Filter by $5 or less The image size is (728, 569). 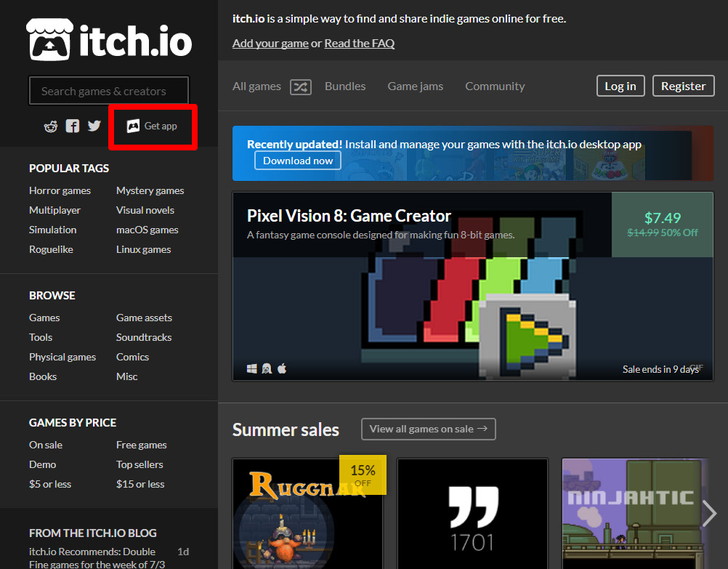pyautogui.click(x=50, y=484)
